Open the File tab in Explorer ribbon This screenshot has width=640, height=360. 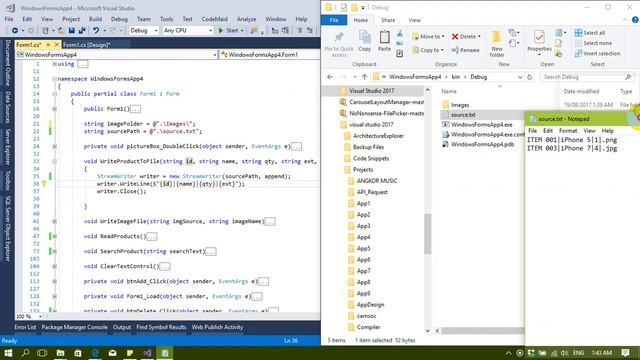(334, 20)
